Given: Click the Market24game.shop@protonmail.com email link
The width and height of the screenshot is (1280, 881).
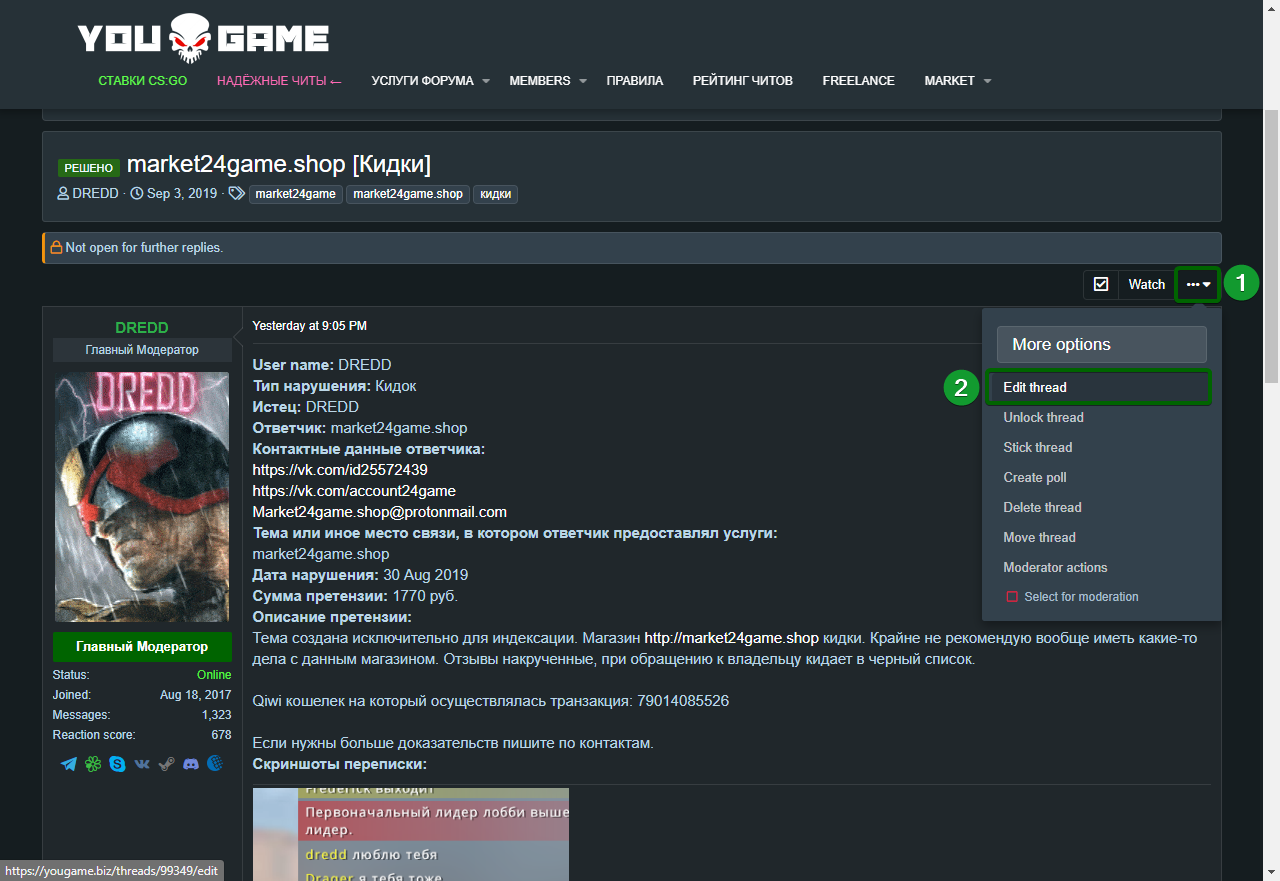Looking at the screenshot, I should click(x=380, y=512).
